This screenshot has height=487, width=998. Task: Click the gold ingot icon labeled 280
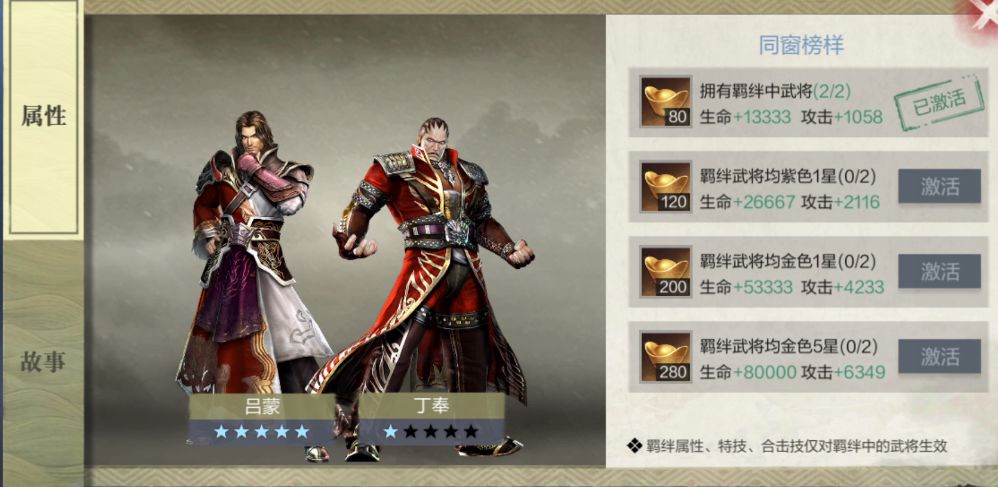[x=666, y=357]
